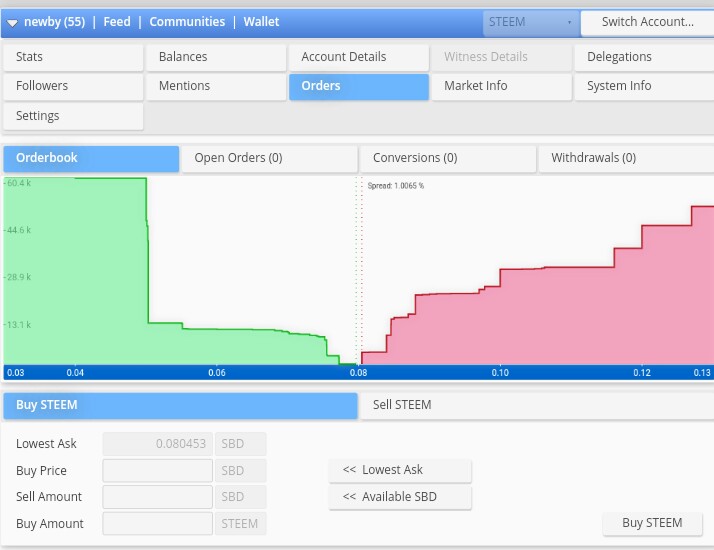Open the Balances tab
714x550 pixels.
click(x=216, y=57)
